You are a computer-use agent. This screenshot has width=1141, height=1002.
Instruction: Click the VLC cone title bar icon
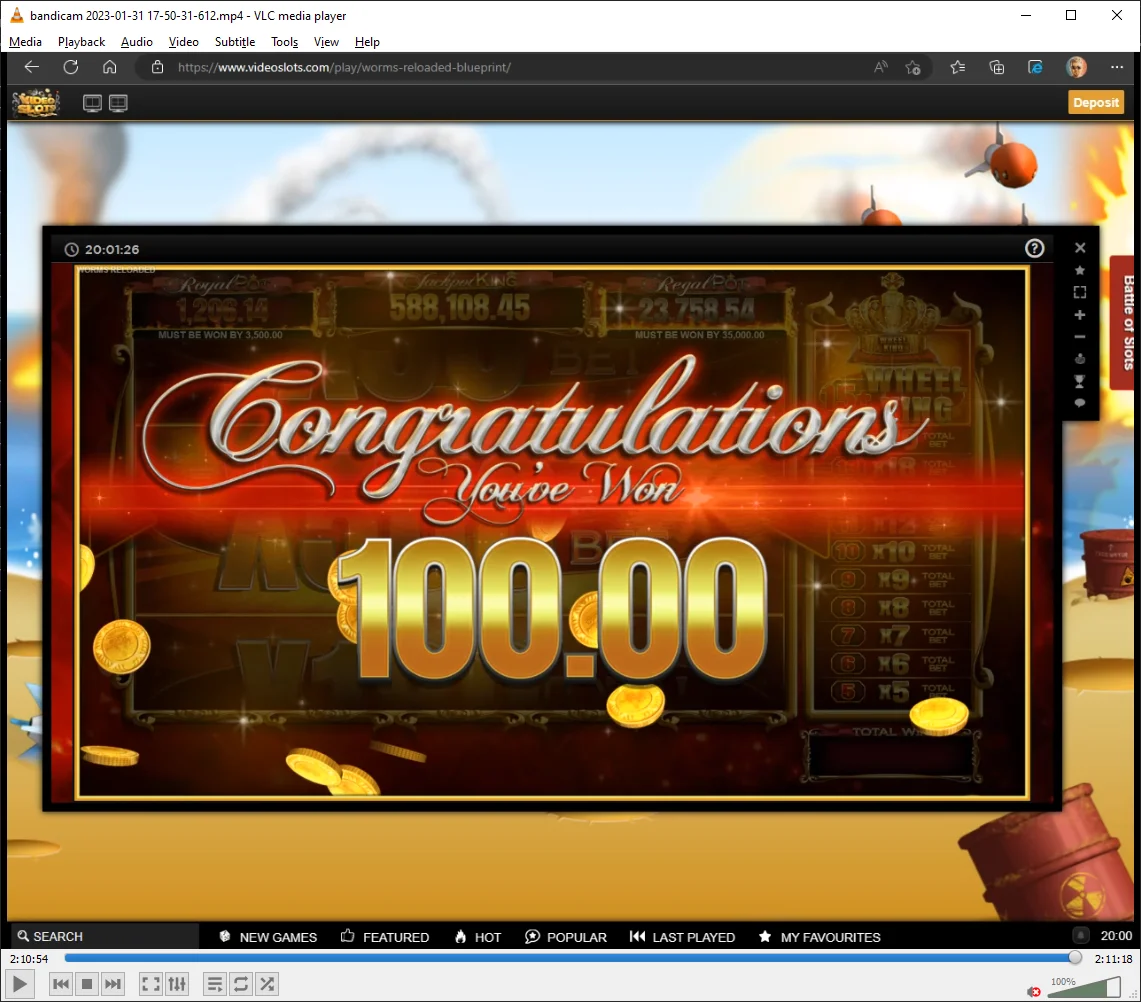tap(17, 15)
